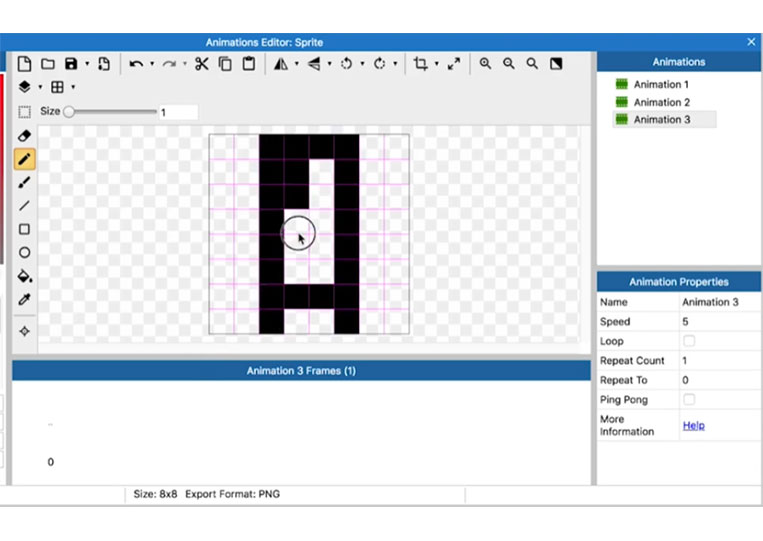Redo the last undone action
Viewport: 763px width, 541px height.
click(169, 64)
